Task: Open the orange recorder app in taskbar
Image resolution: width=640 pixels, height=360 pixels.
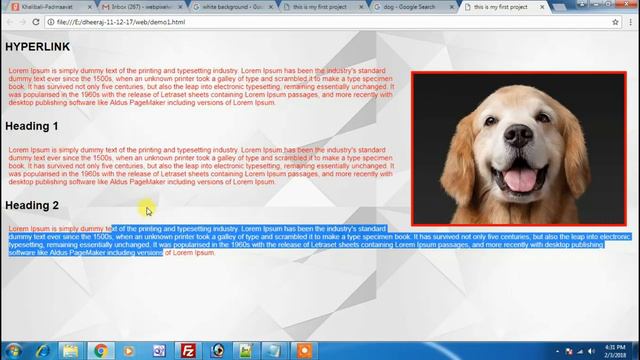Action: coord(304,351)
